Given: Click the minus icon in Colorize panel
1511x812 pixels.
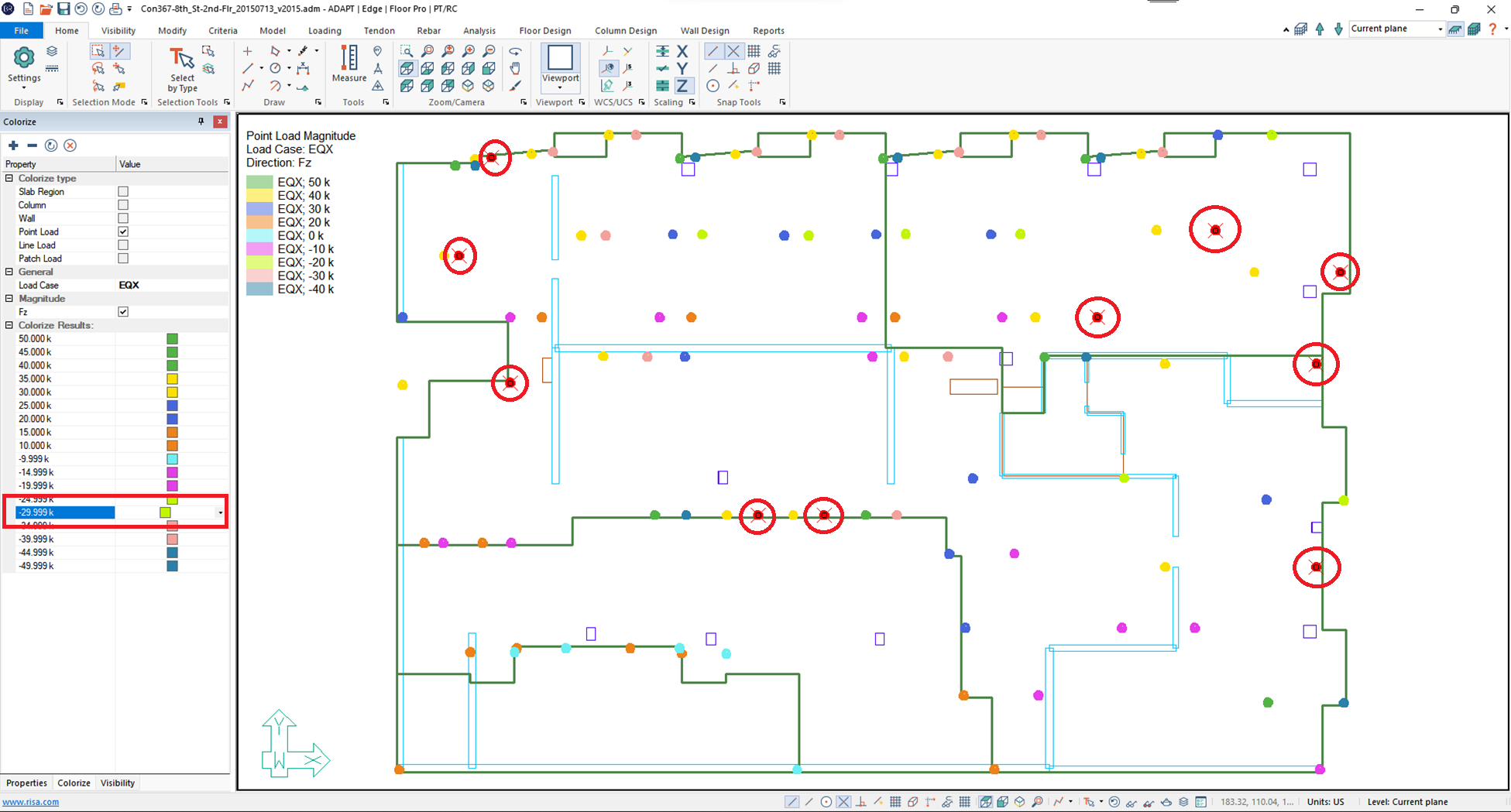Looking at the screenshot, I should (32, 146).
